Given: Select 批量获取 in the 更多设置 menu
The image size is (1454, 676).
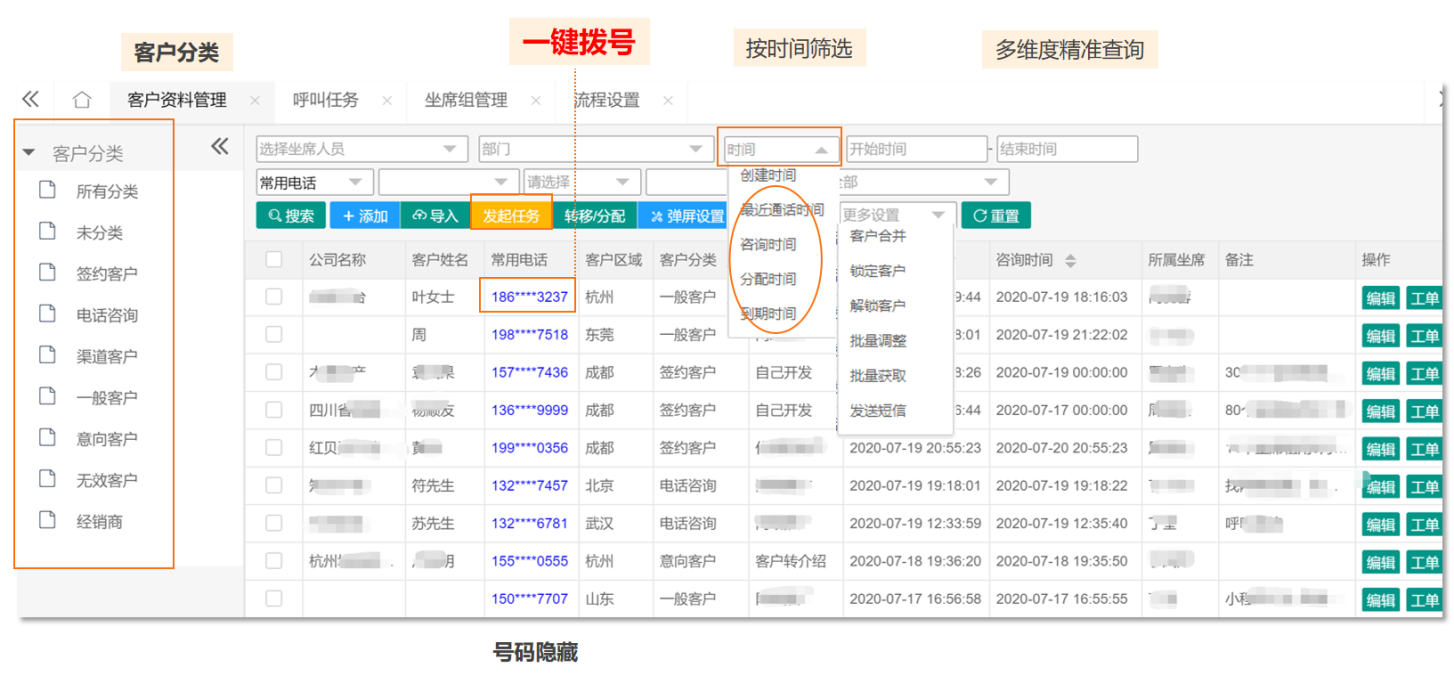Looking at the screenshot, I should coord(878,376).
